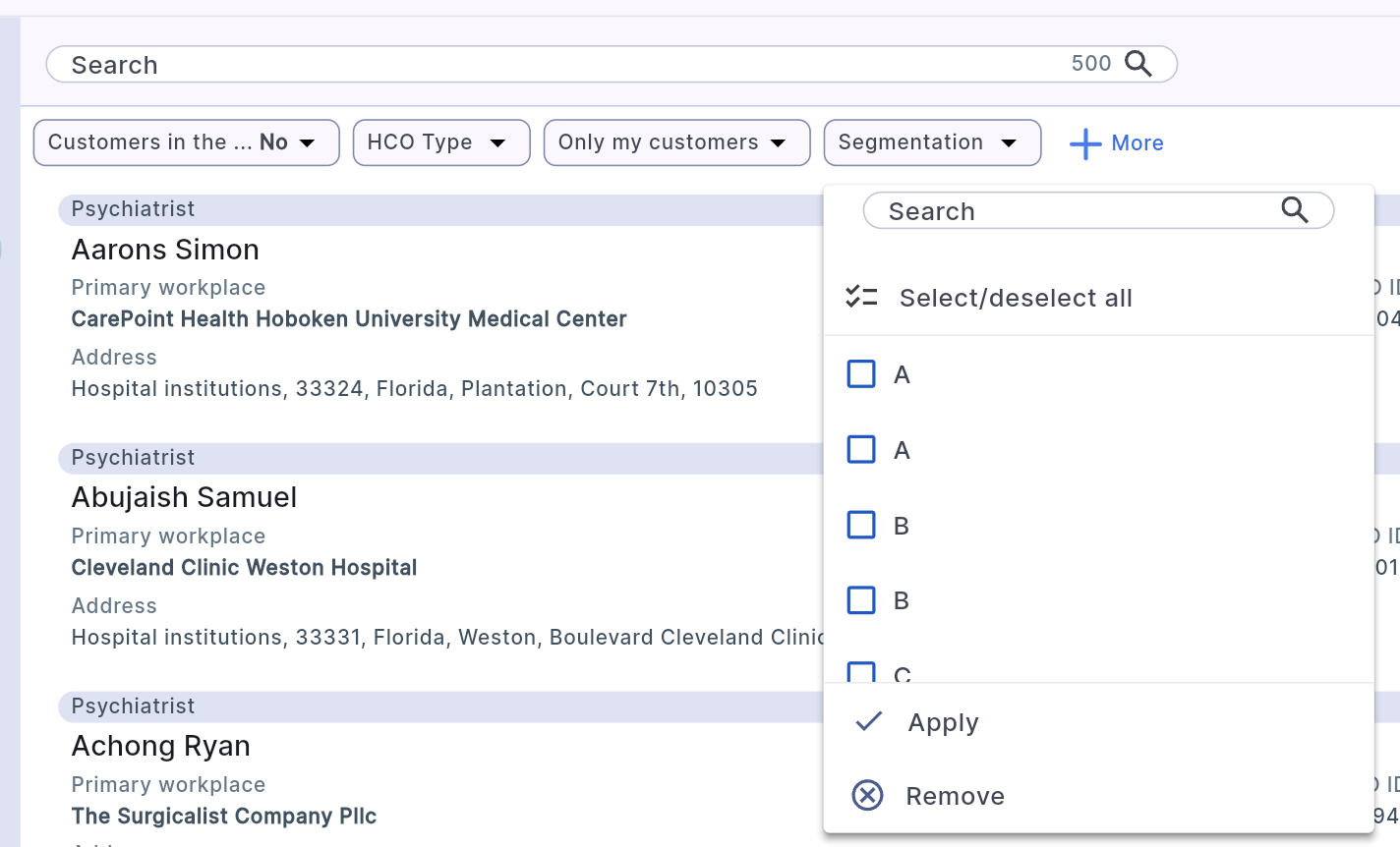The width and height of the screenshot is (1400, 847).
Task: Click the plus icon next to More
Action: (1085, 143)
